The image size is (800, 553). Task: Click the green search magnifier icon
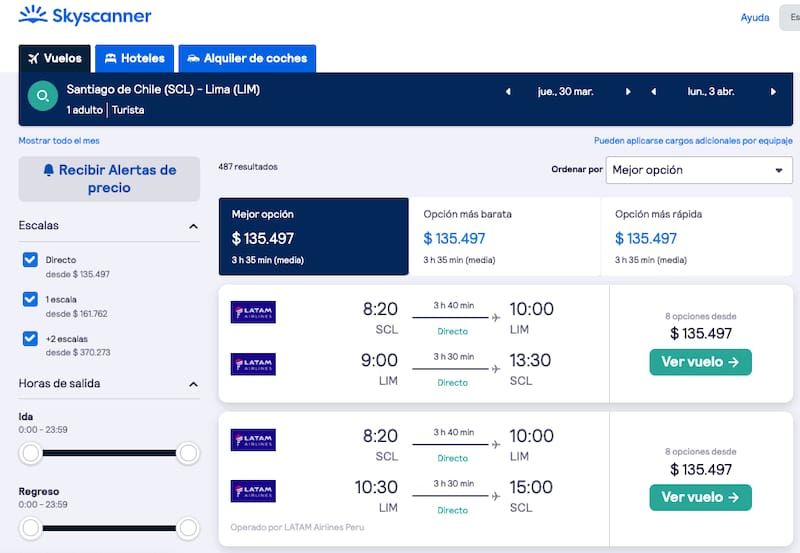click(x=42, y=97)
